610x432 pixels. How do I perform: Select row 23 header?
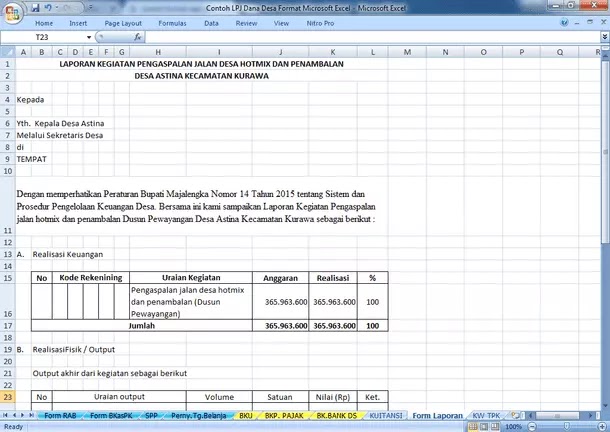point(7,397)
